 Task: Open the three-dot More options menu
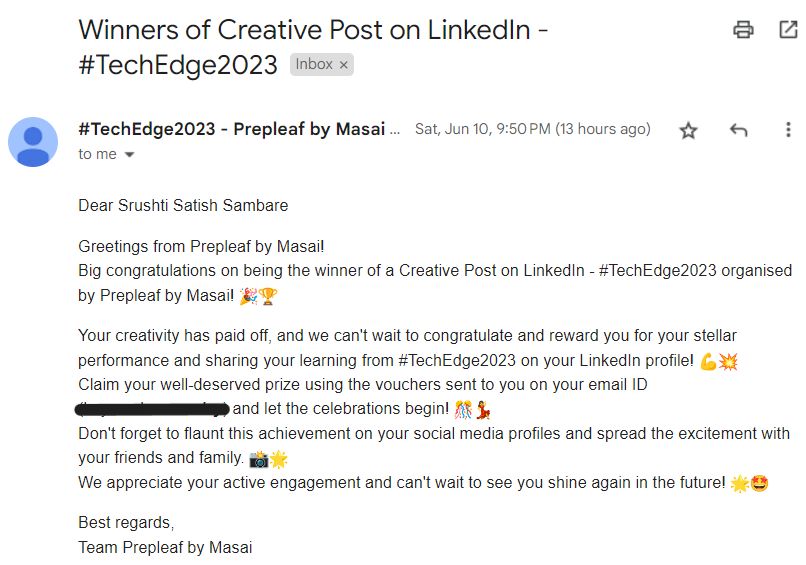[788, 130]
